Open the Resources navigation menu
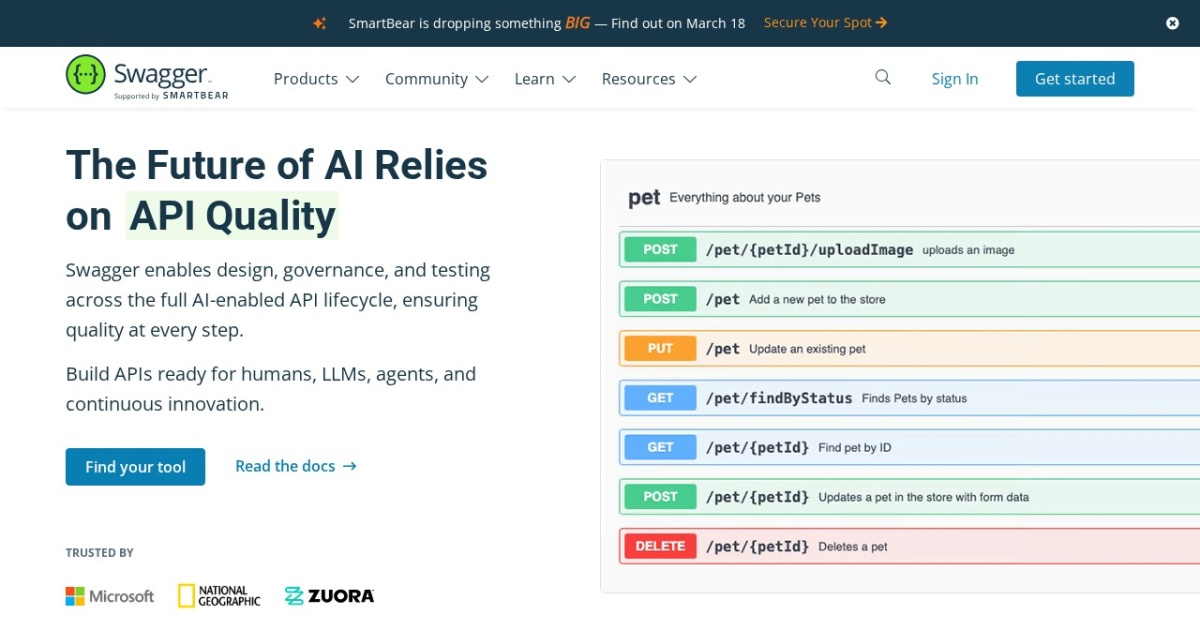 649,79
